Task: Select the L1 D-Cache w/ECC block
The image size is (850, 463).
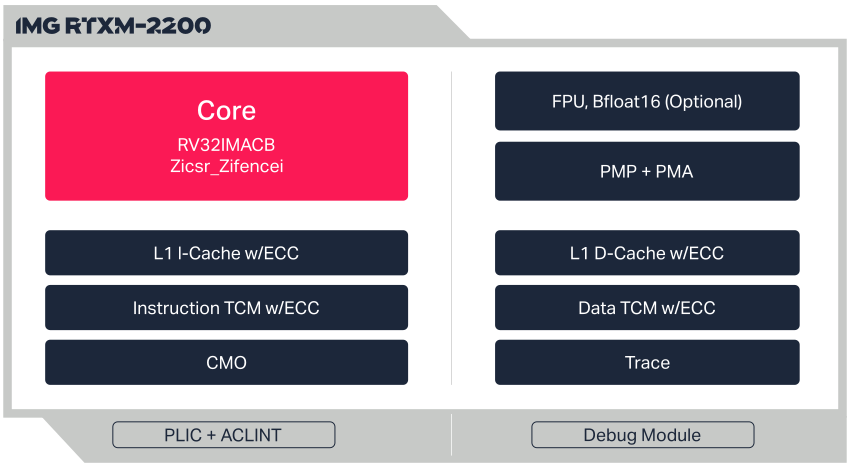Action: 647,253
